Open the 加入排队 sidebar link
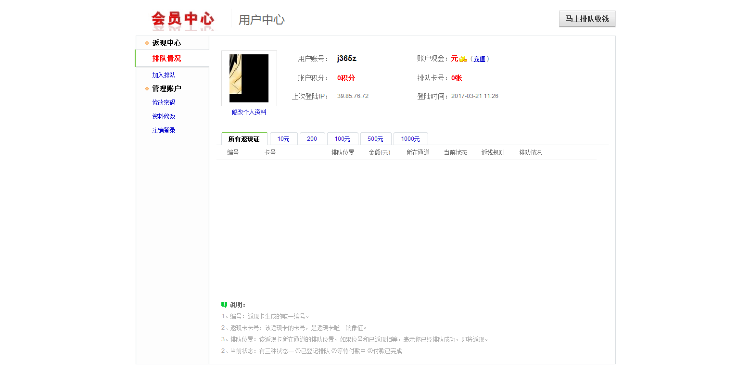This screenshot has height=371, width=750. tap(164, 75)
